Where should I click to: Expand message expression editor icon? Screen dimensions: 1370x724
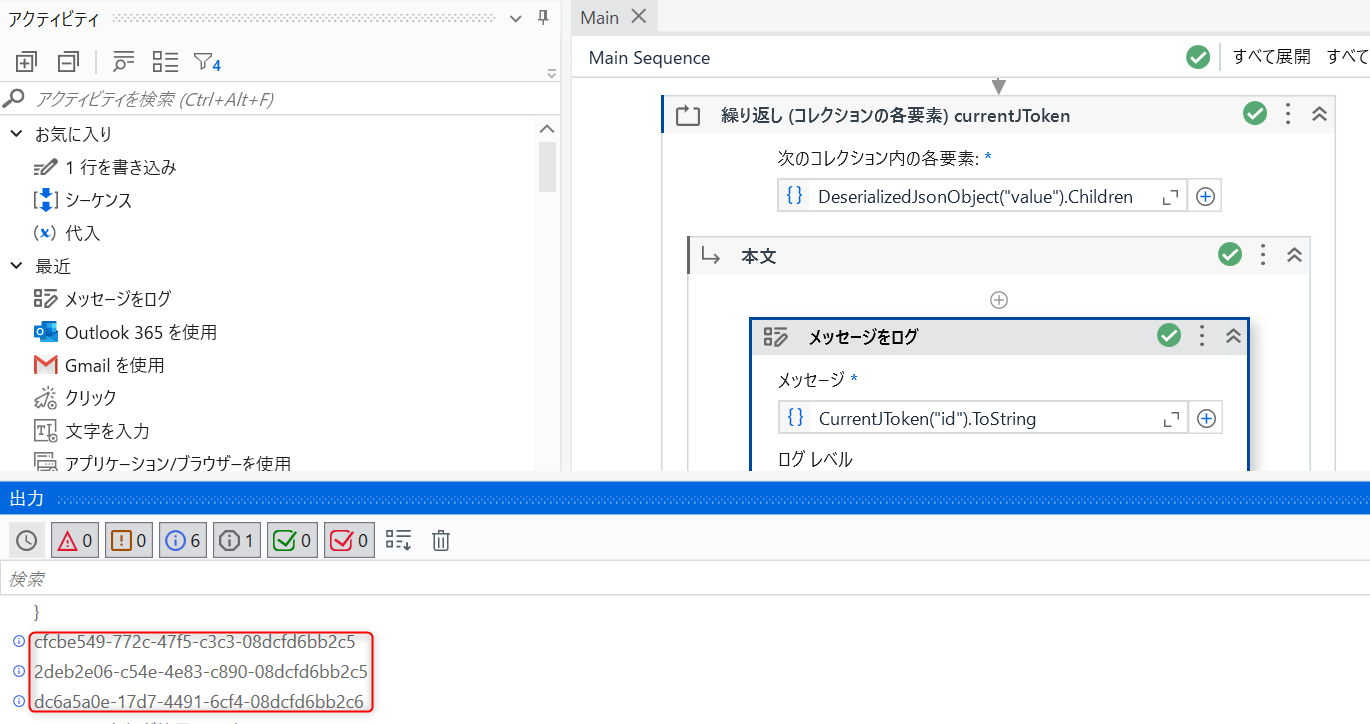(1171, 419)
